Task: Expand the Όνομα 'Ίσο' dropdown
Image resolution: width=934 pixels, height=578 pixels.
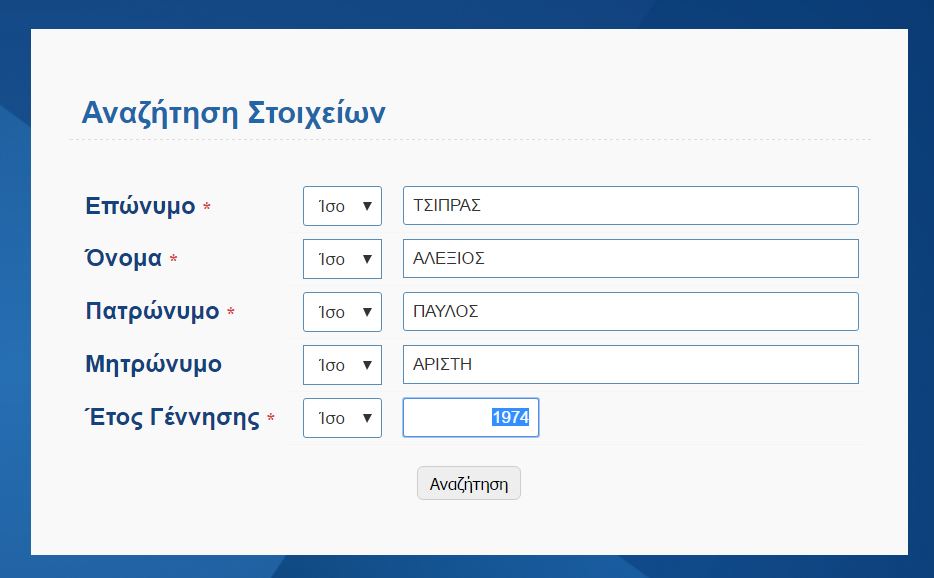Action: pyautogui.click(x=342, y=259)
